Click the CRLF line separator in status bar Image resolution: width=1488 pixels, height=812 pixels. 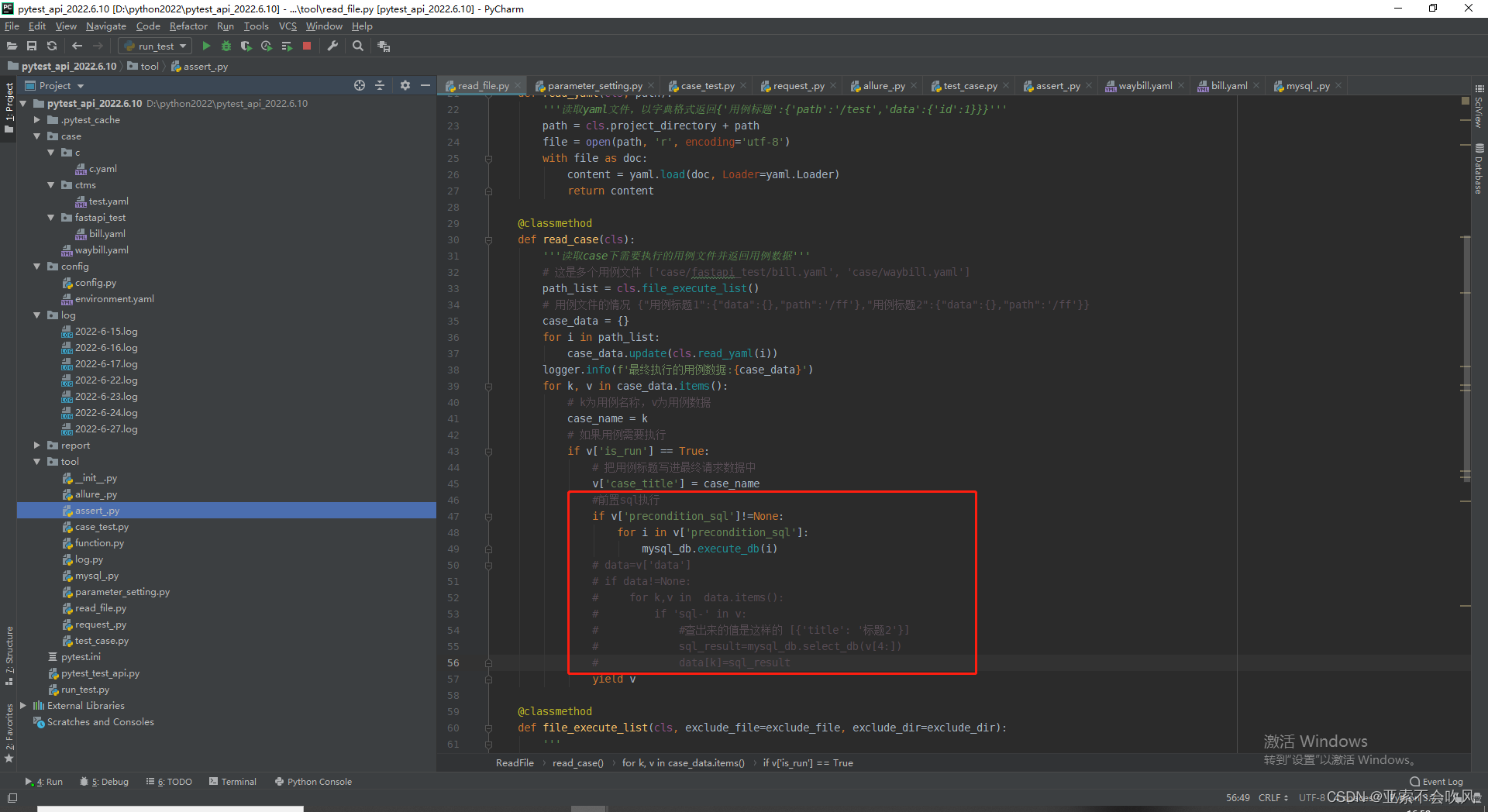[1273, 798]
